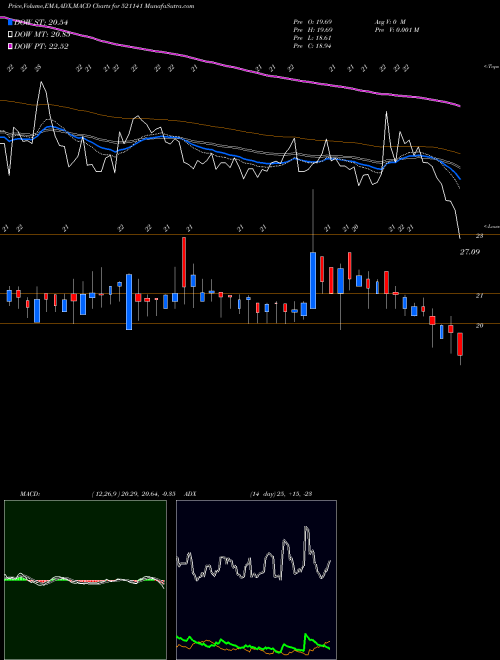Click the 21 price axis label

(x=479, y=296)
